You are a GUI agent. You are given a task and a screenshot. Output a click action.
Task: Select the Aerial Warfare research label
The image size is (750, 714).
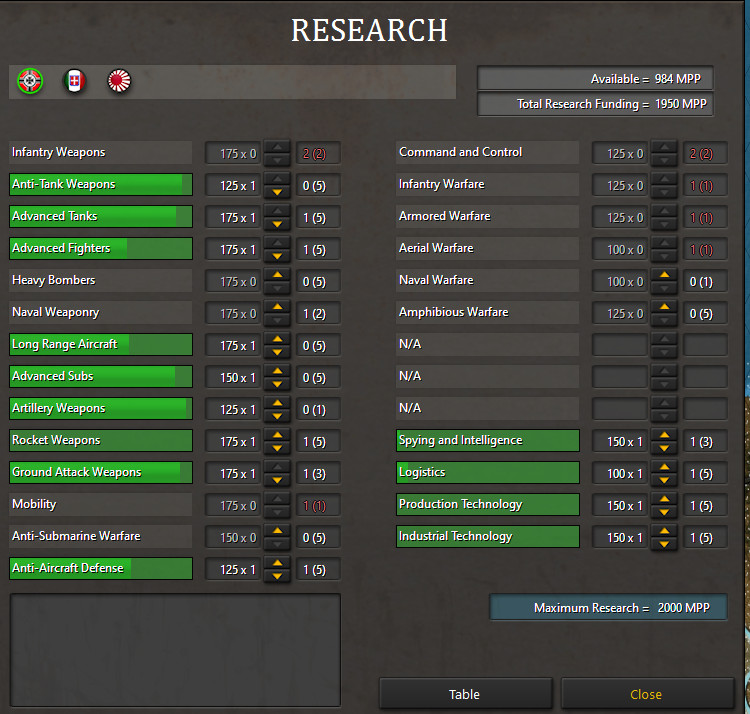(488, 249)
